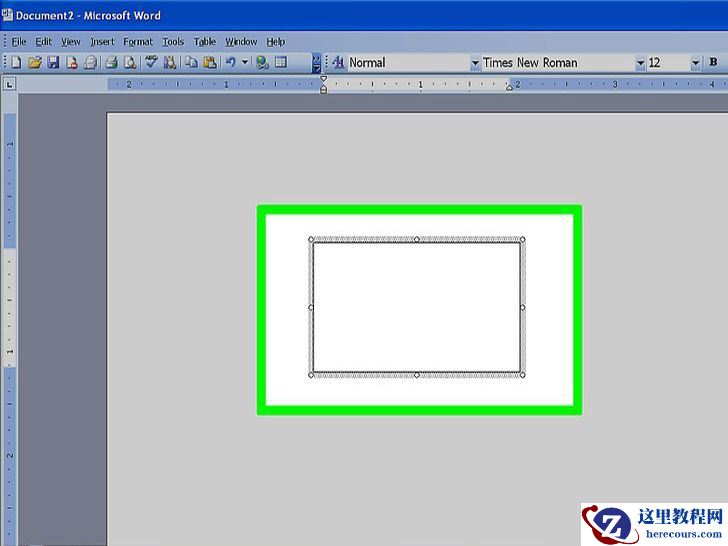Viewport: 728px width, 546px height.
Task: Open the Window menu
Action: (241, 42)
